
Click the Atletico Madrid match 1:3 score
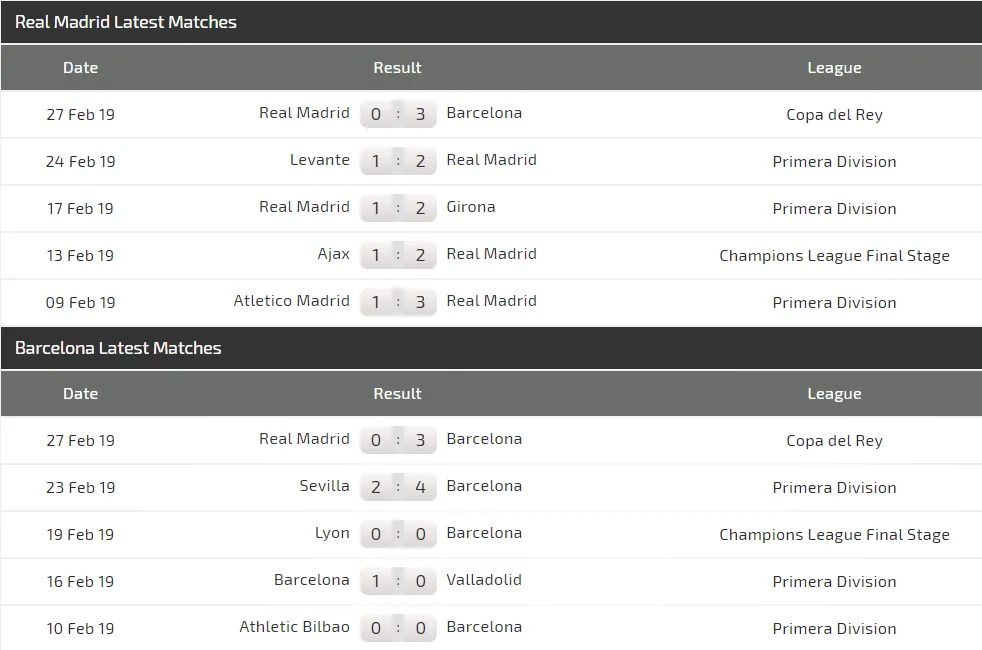(398, 302)
